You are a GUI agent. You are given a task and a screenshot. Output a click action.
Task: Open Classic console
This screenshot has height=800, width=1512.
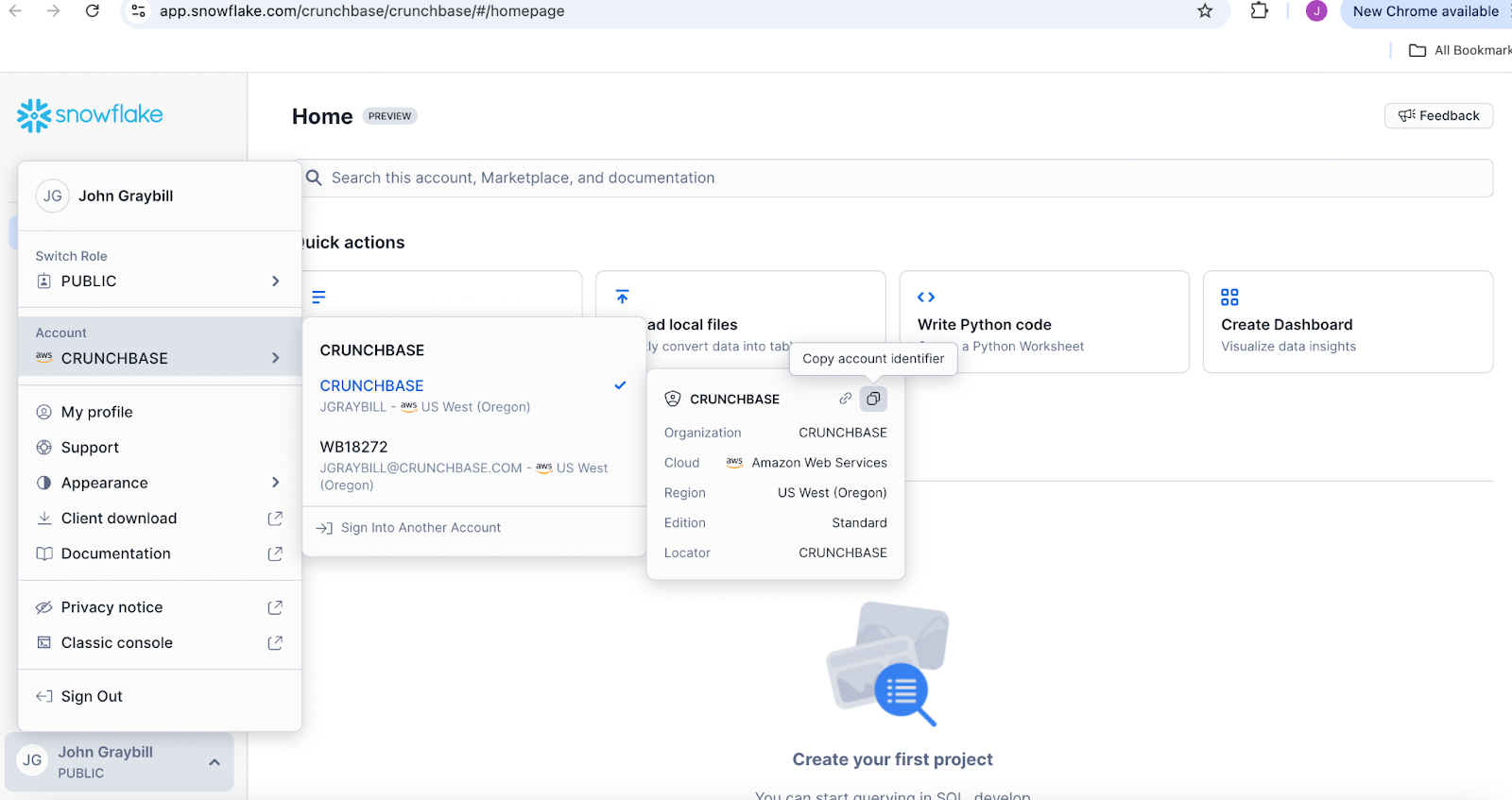point(160,643)
